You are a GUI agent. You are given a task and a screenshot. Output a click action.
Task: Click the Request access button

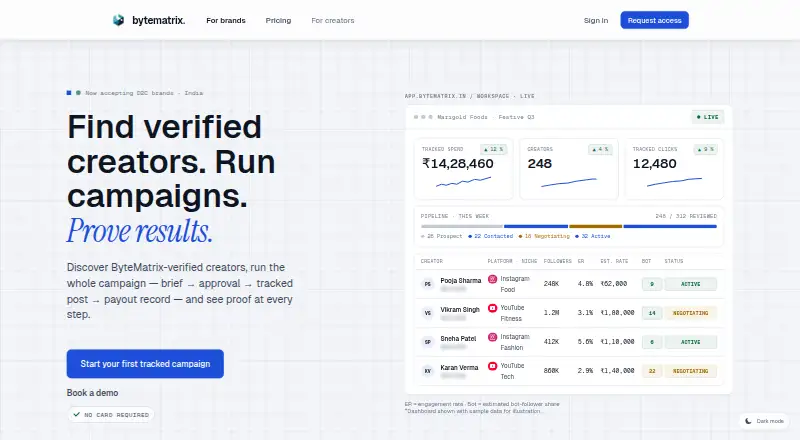[x=655, y=20]
